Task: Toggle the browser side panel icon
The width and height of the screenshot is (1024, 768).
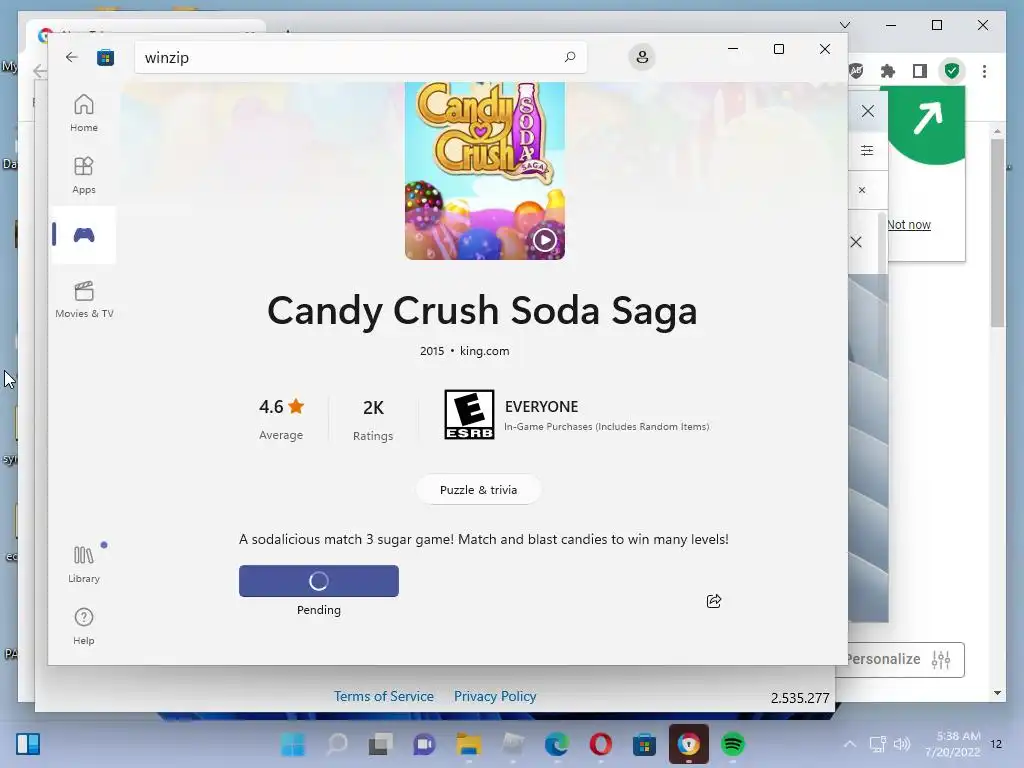Action: 920,71
